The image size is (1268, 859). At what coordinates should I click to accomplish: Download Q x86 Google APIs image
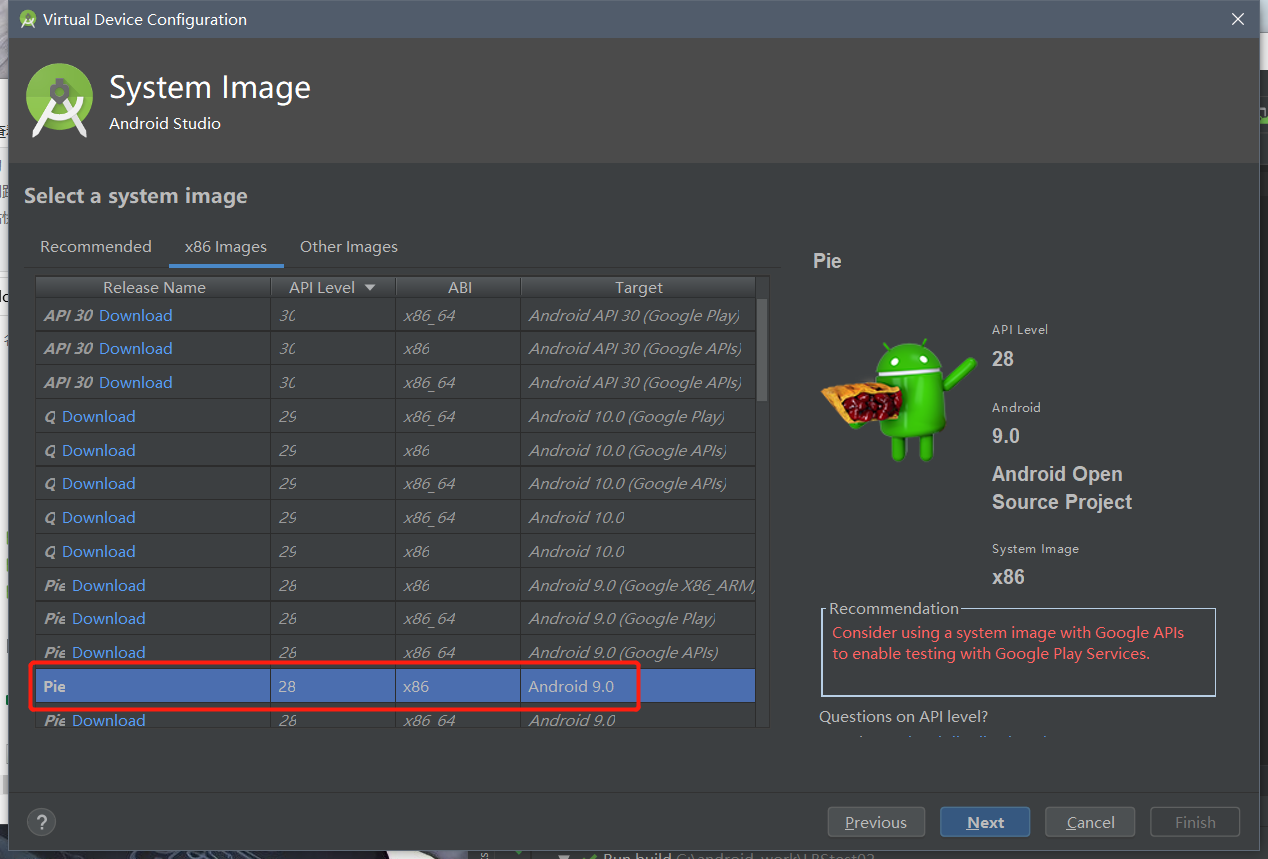pos(99,450)
